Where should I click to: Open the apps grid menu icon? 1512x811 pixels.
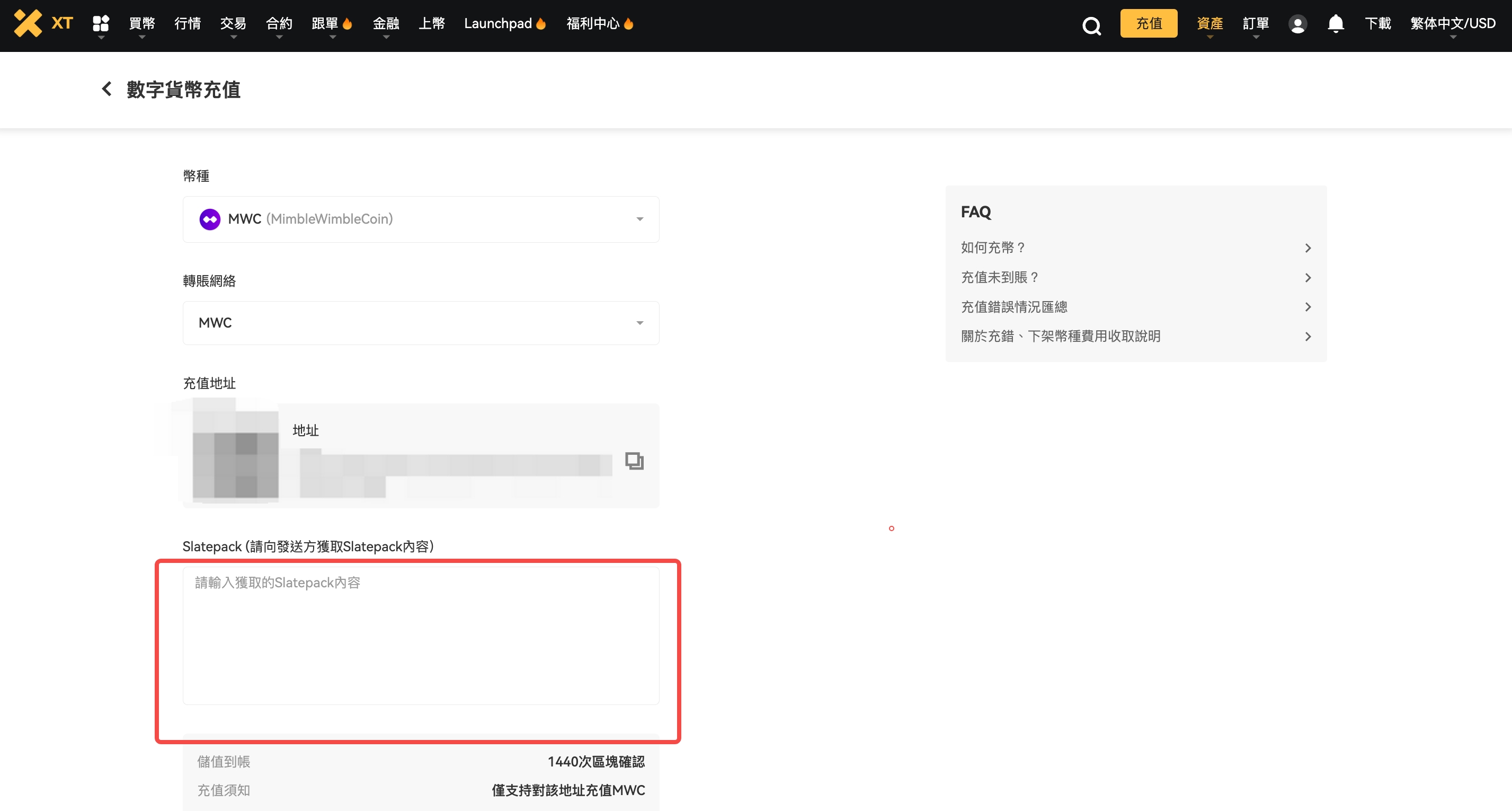pos(101,23)
